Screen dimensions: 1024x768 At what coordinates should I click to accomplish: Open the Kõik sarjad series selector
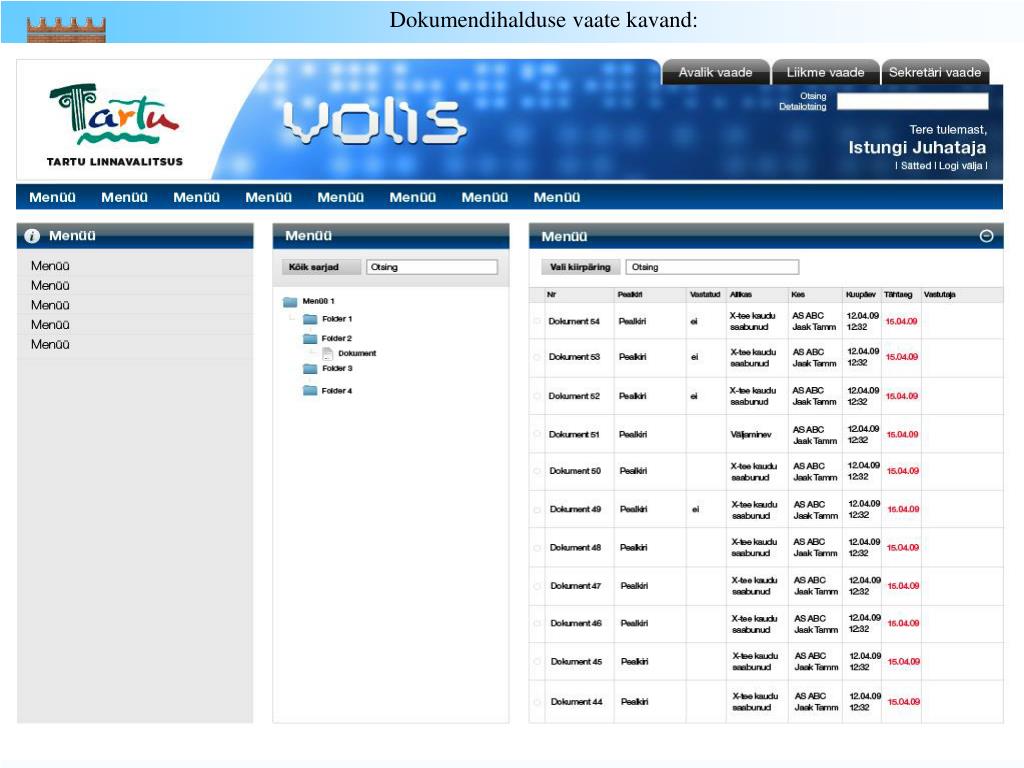point(321,267)
